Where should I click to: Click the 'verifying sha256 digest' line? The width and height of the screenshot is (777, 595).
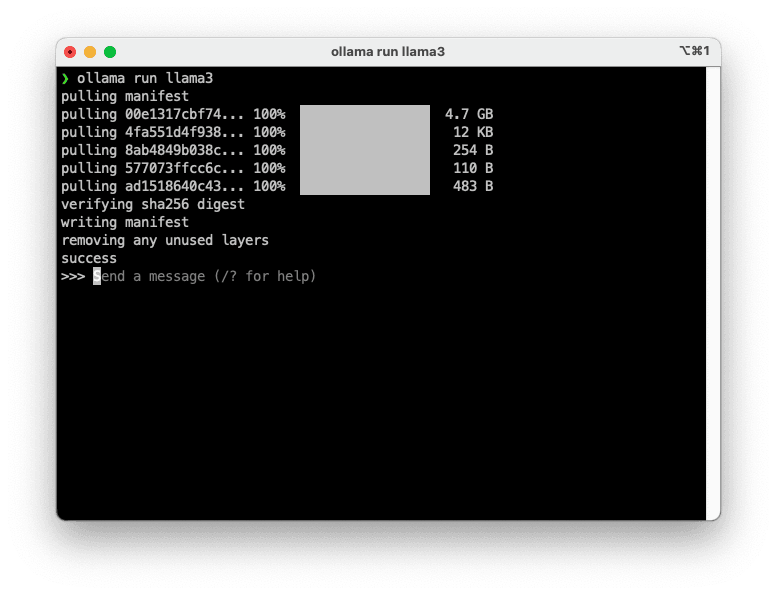coord(153,204)
